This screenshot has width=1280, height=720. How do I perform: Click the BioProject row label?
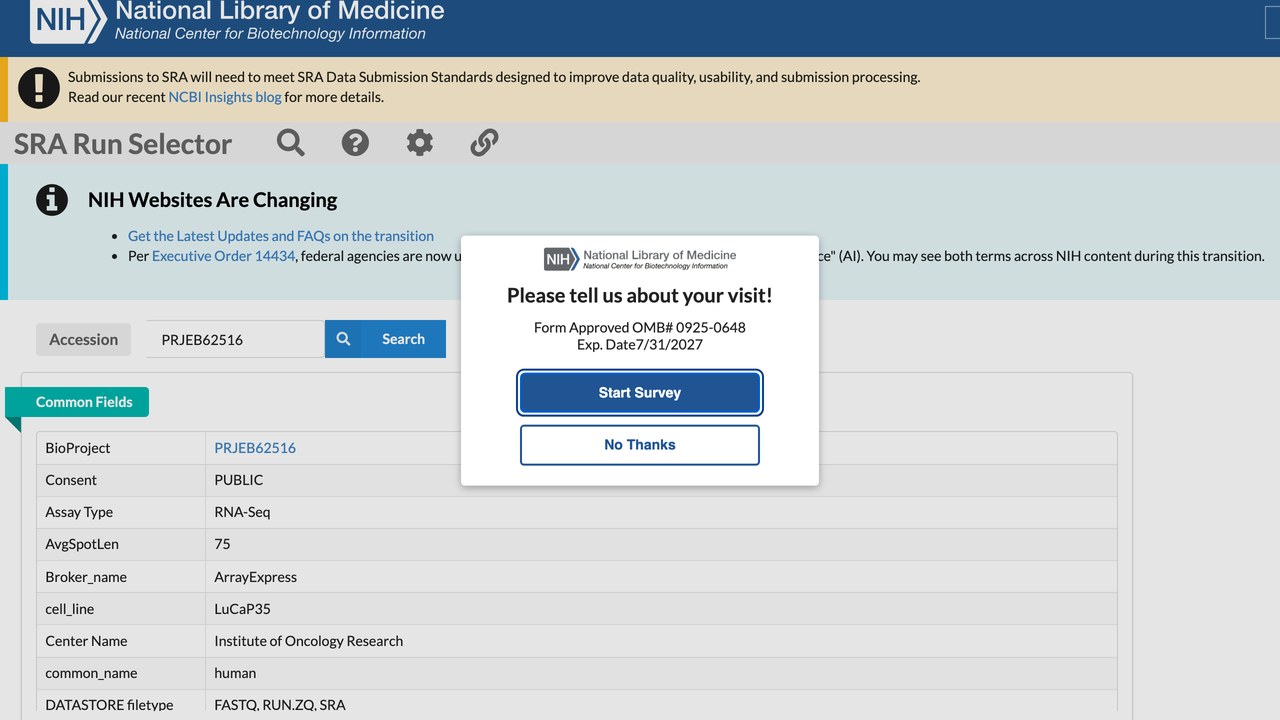78,448
